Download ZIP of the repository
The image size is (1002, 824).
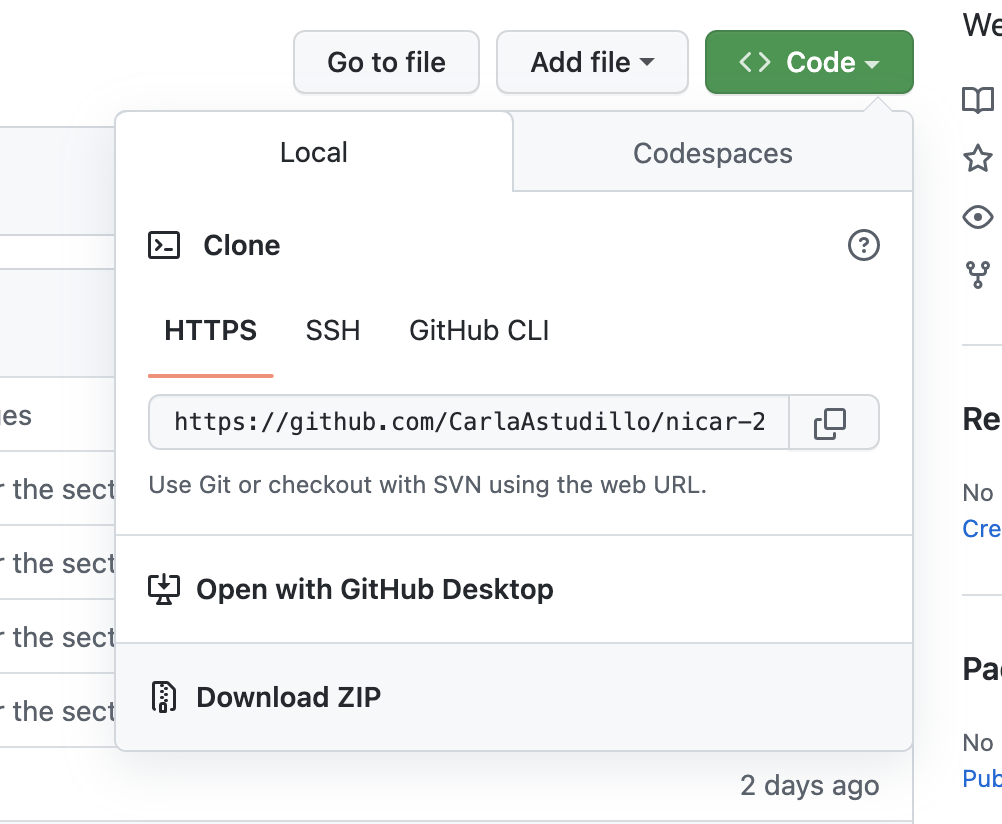[x=514, y=697]
